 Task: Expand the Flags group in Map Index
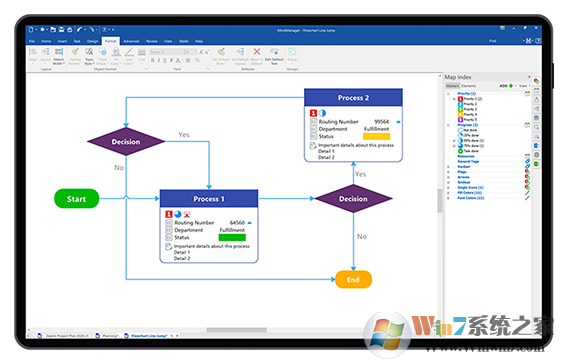coord(448,172)
